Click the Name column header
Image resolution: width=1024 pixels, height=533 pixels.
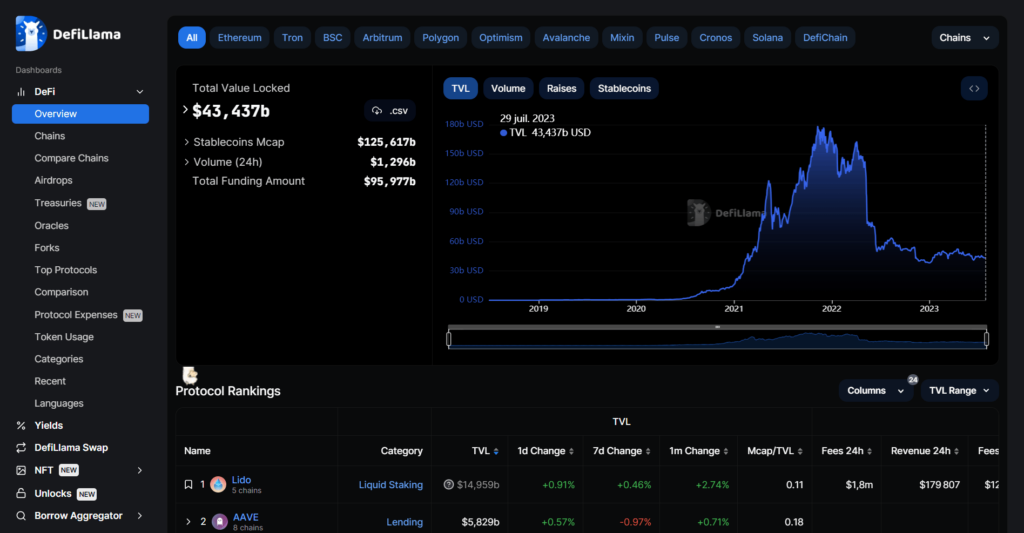pos(197,451)
